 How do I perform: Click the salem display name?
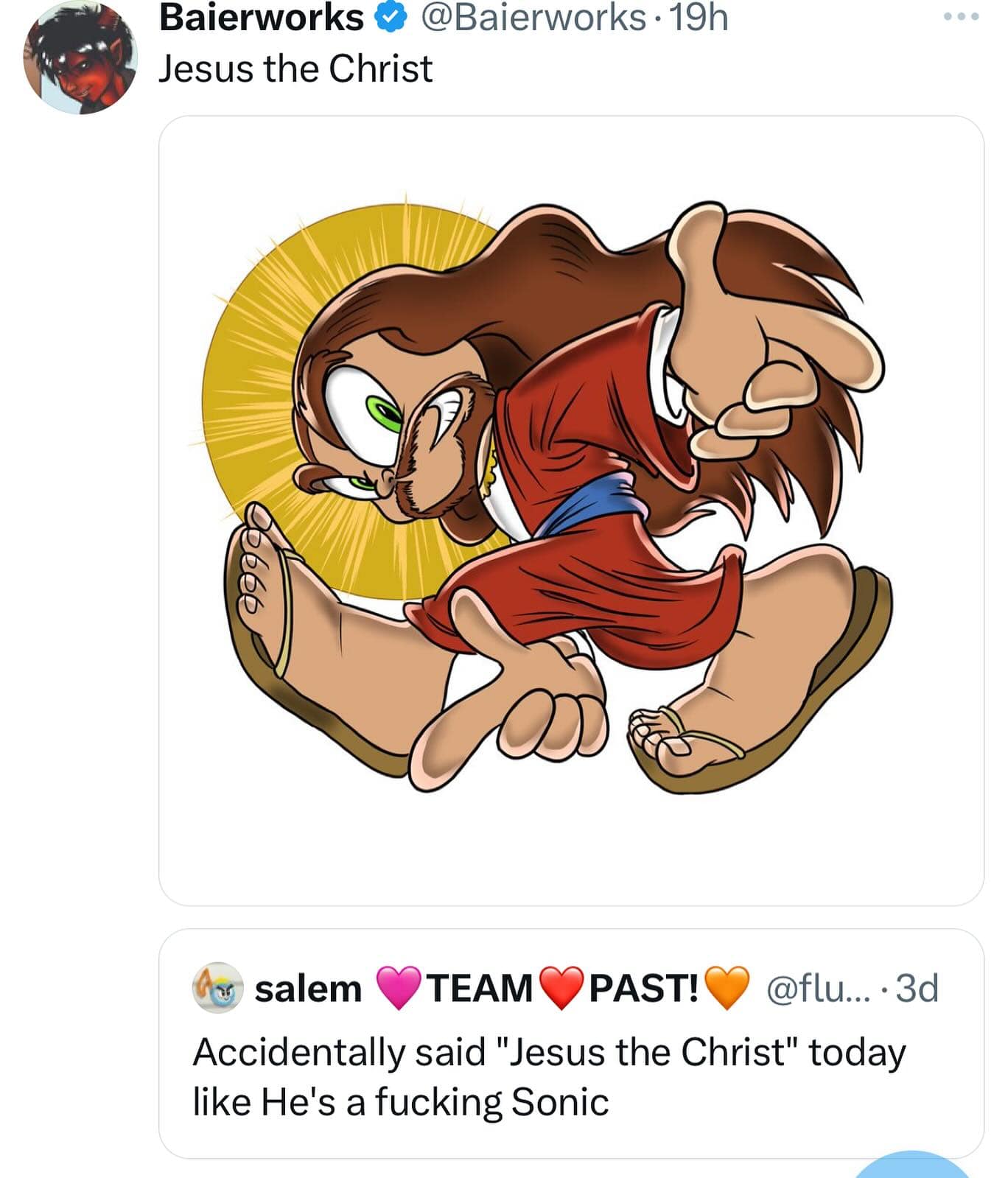coord(308,989)
